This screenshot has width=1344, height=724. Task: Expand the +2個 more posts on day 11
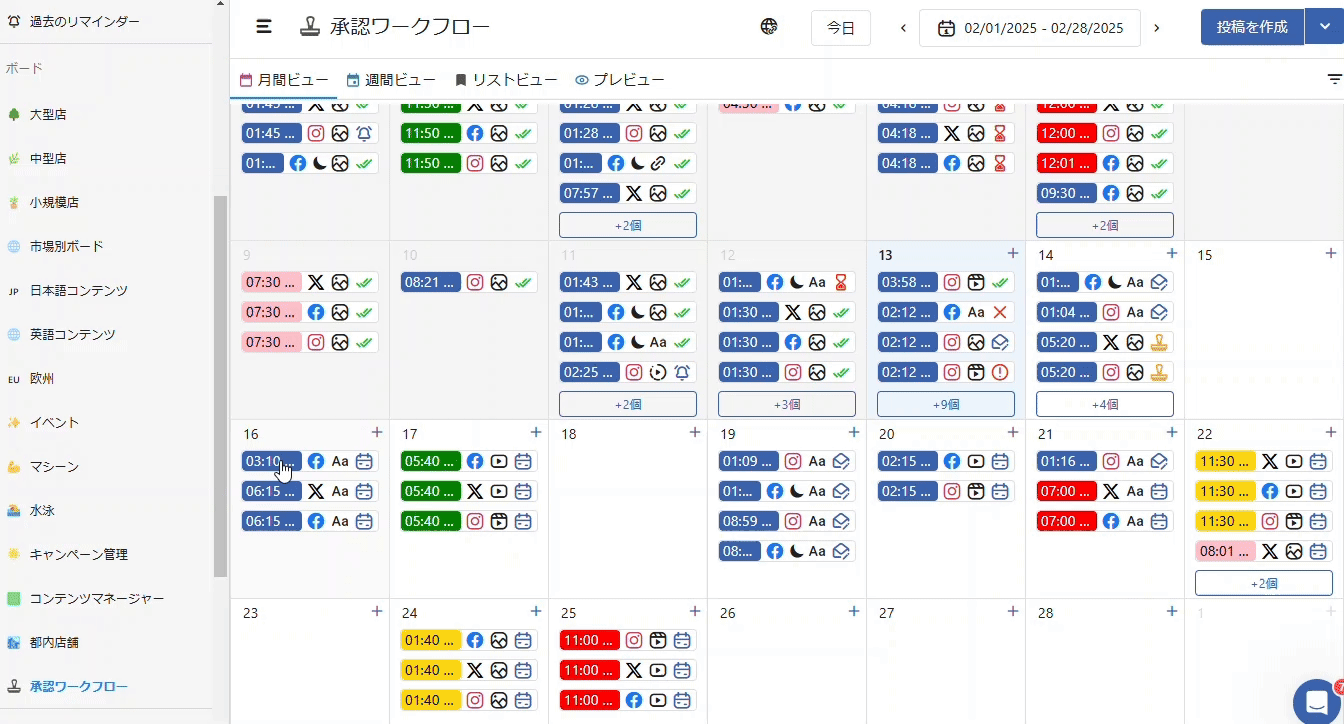(628, 404)
